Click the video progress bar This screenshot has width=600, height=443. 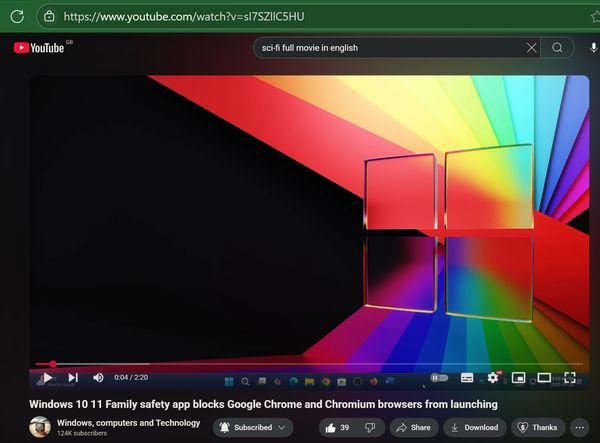(x=300, y=364)
